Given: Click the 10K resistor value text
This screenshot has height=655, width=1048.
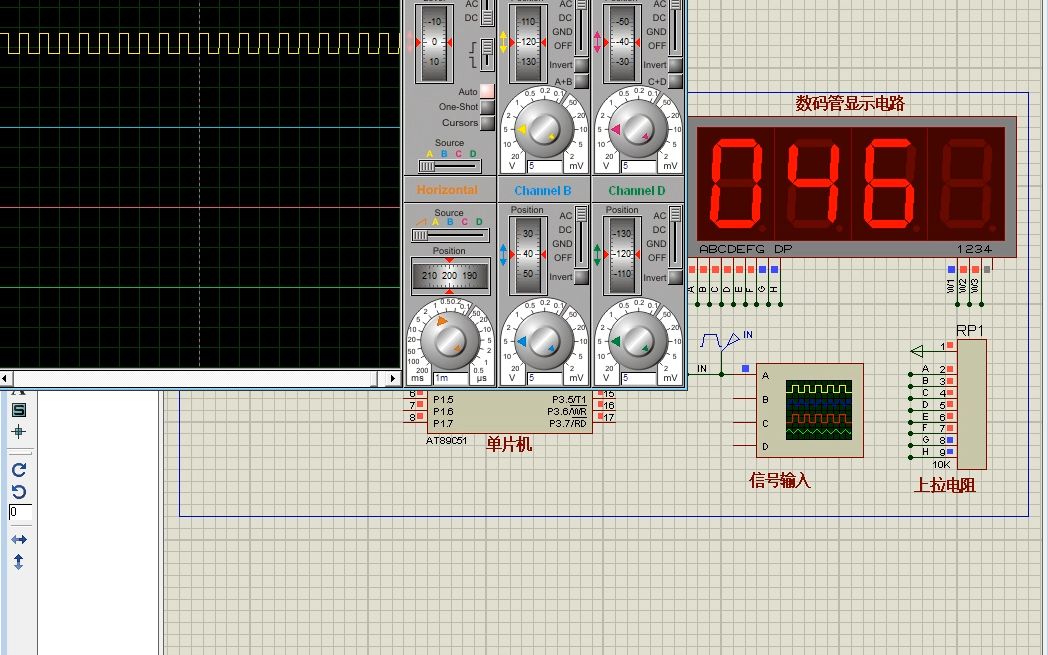Looking at the screenshot, I should tap(941, 464).
